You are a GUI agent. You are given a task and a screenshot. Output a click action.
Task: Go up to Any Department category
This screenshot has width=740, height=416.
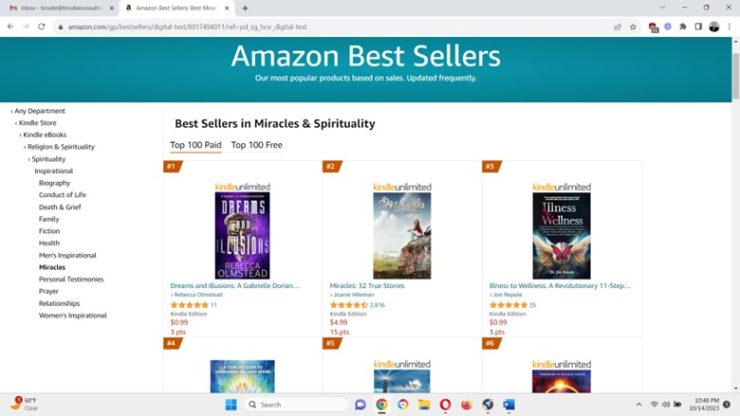[x=40, y=111]
